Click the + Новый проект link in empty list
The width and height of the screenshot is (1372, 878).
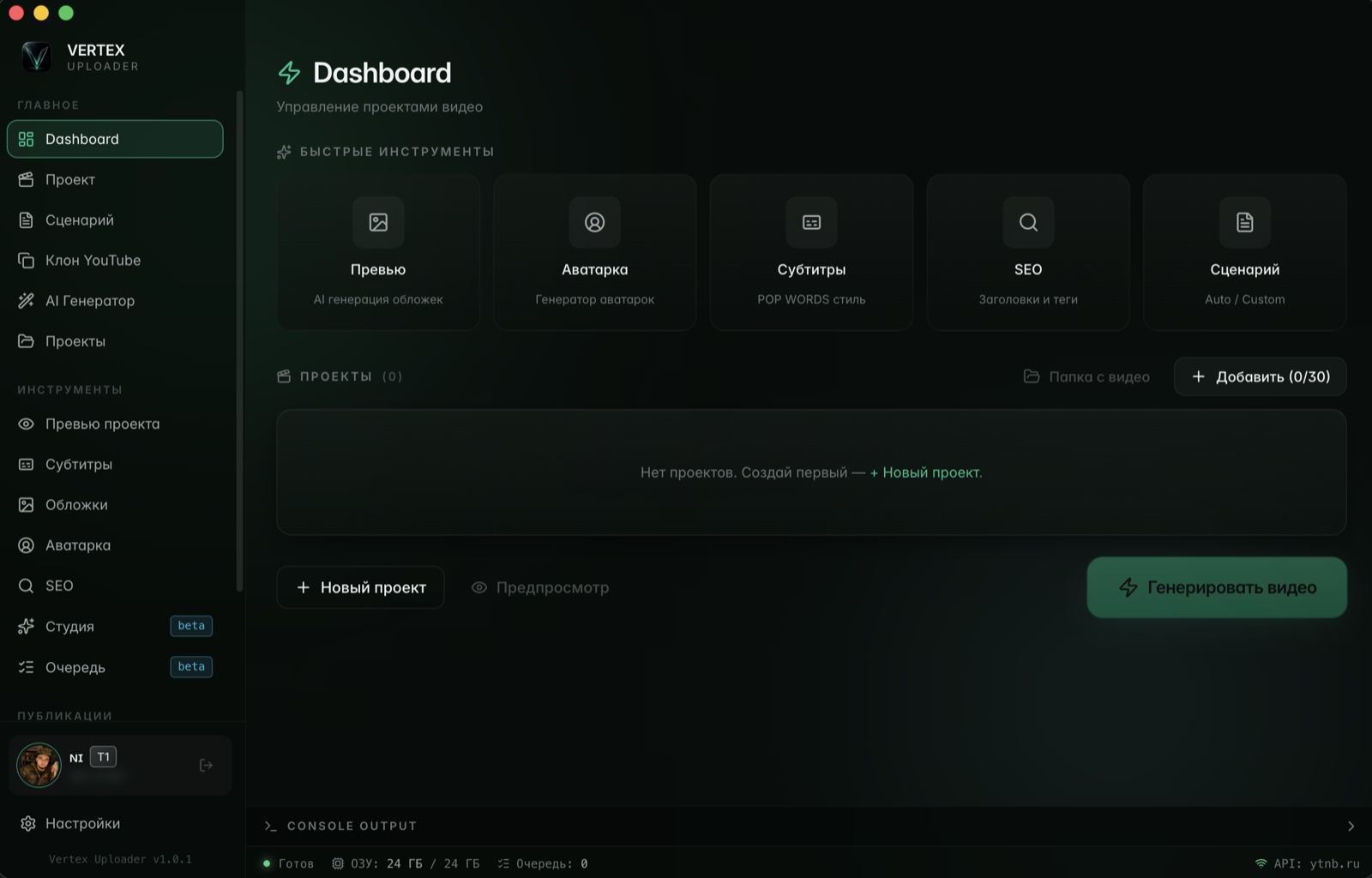[926, 472]
